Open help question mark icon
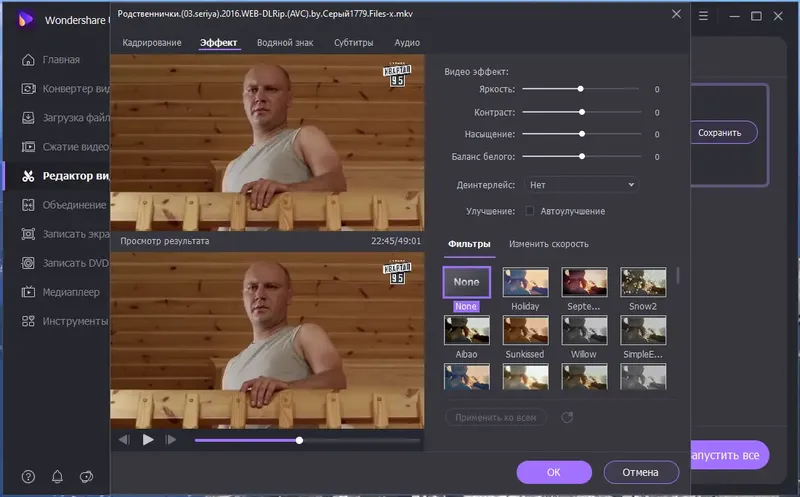 (x=29, y=477)
